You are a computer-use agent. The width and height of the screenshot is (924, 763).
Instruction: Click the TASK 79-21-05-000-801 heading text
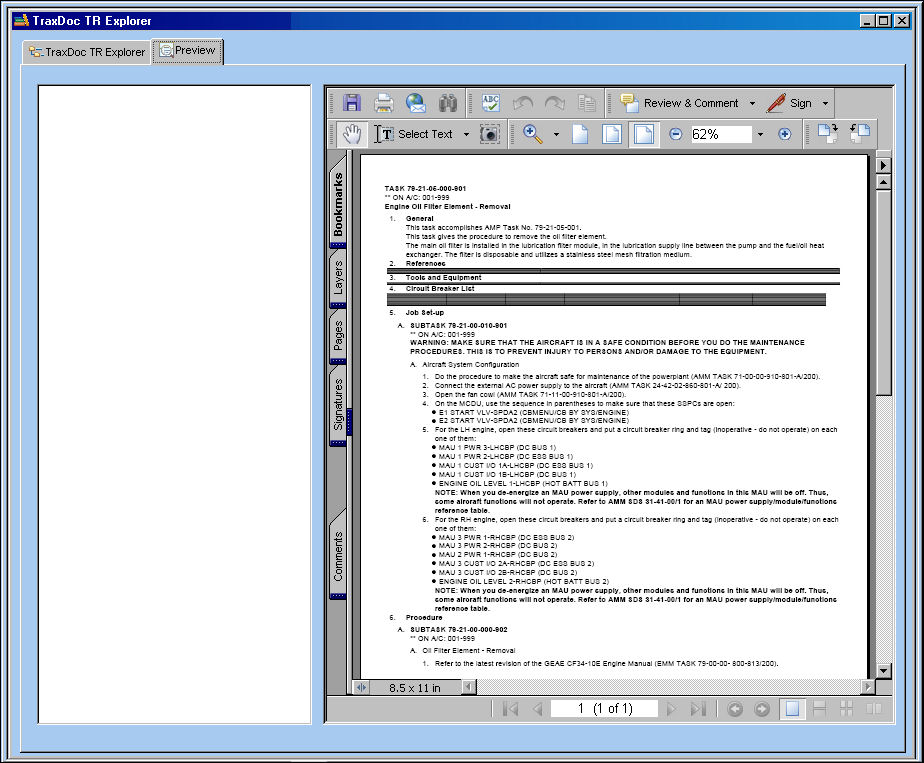425,189
